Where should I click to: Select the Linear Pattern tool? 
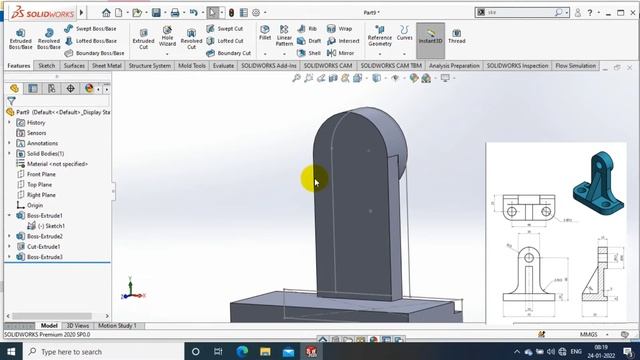[284, 35]
